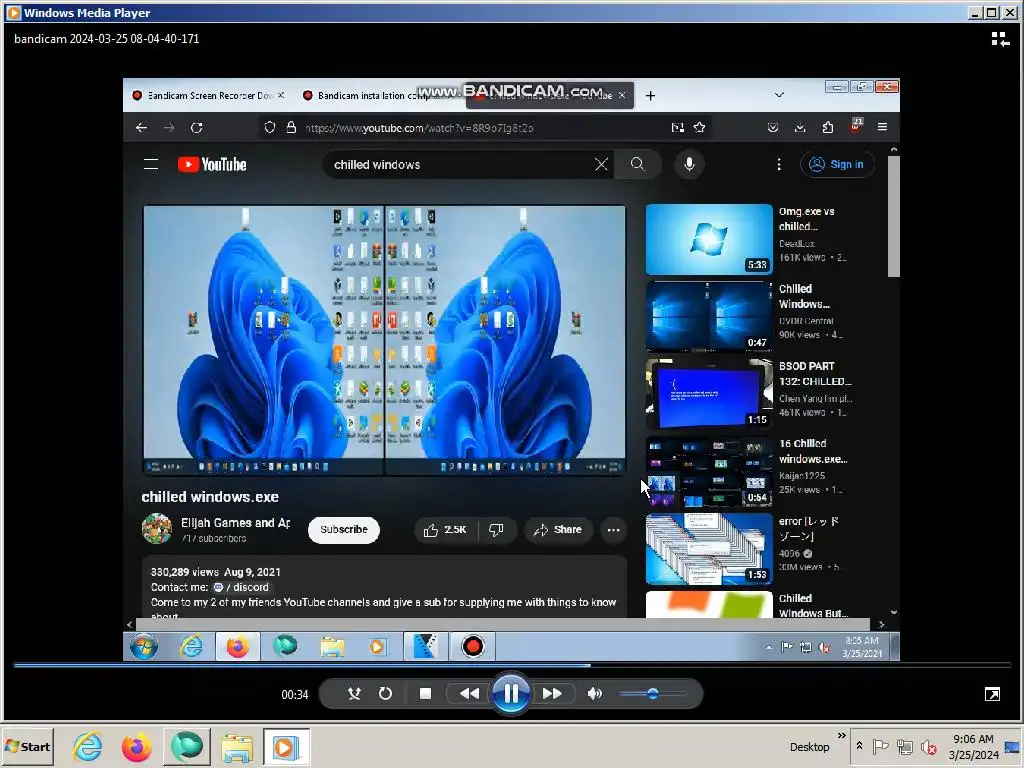Screen dimensions: 1024x768
Task: Maximize the Windows Media Player window
Action: (991, 13)
